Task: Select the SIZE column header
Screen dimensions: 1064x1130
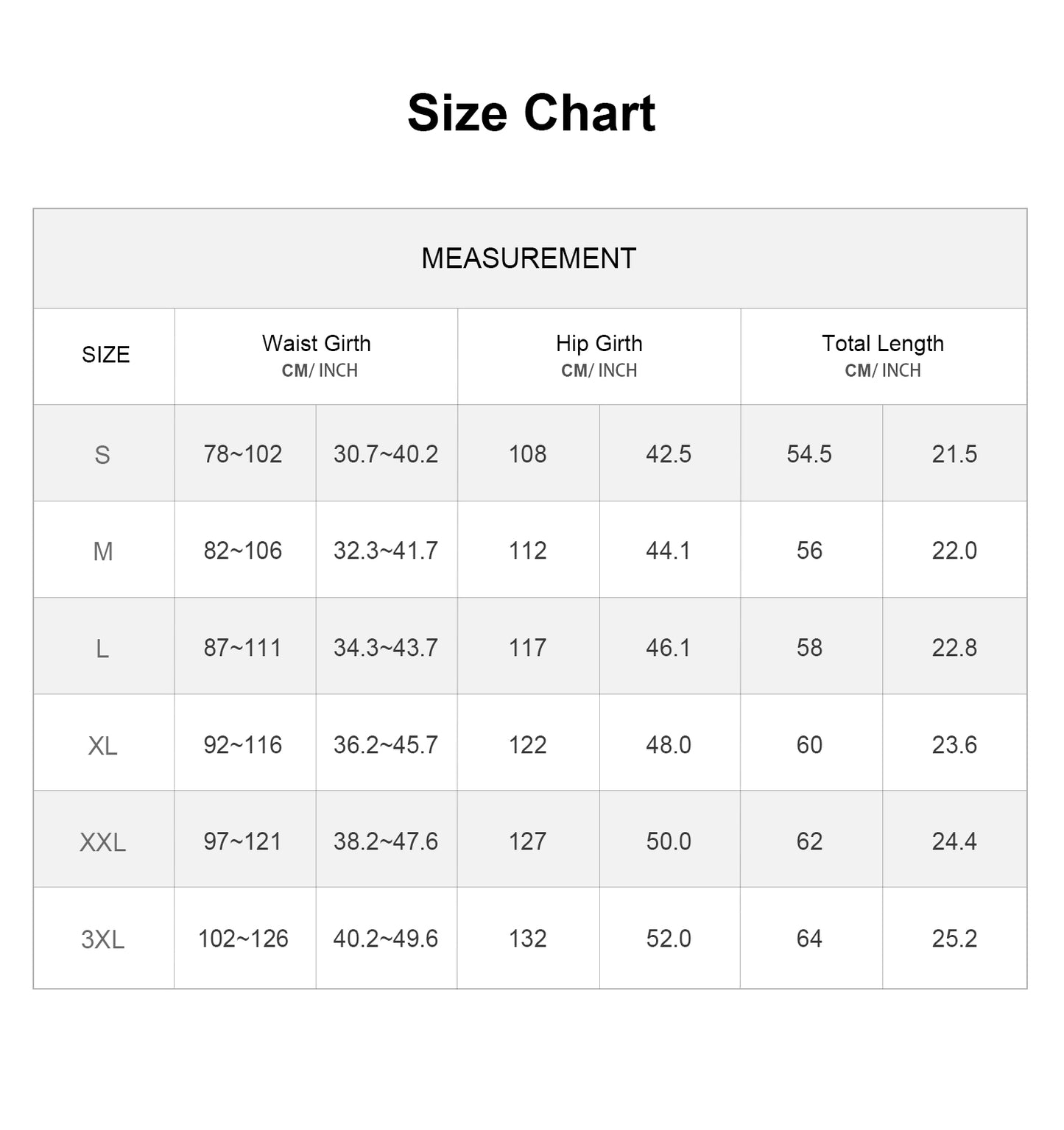Action: (105, 355)
